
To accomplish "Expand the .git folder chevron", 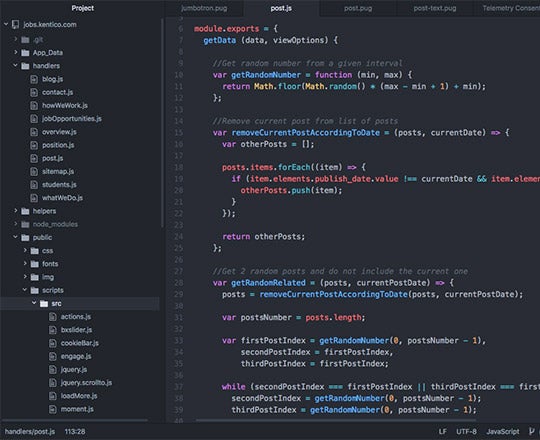I will coord(15,39).
